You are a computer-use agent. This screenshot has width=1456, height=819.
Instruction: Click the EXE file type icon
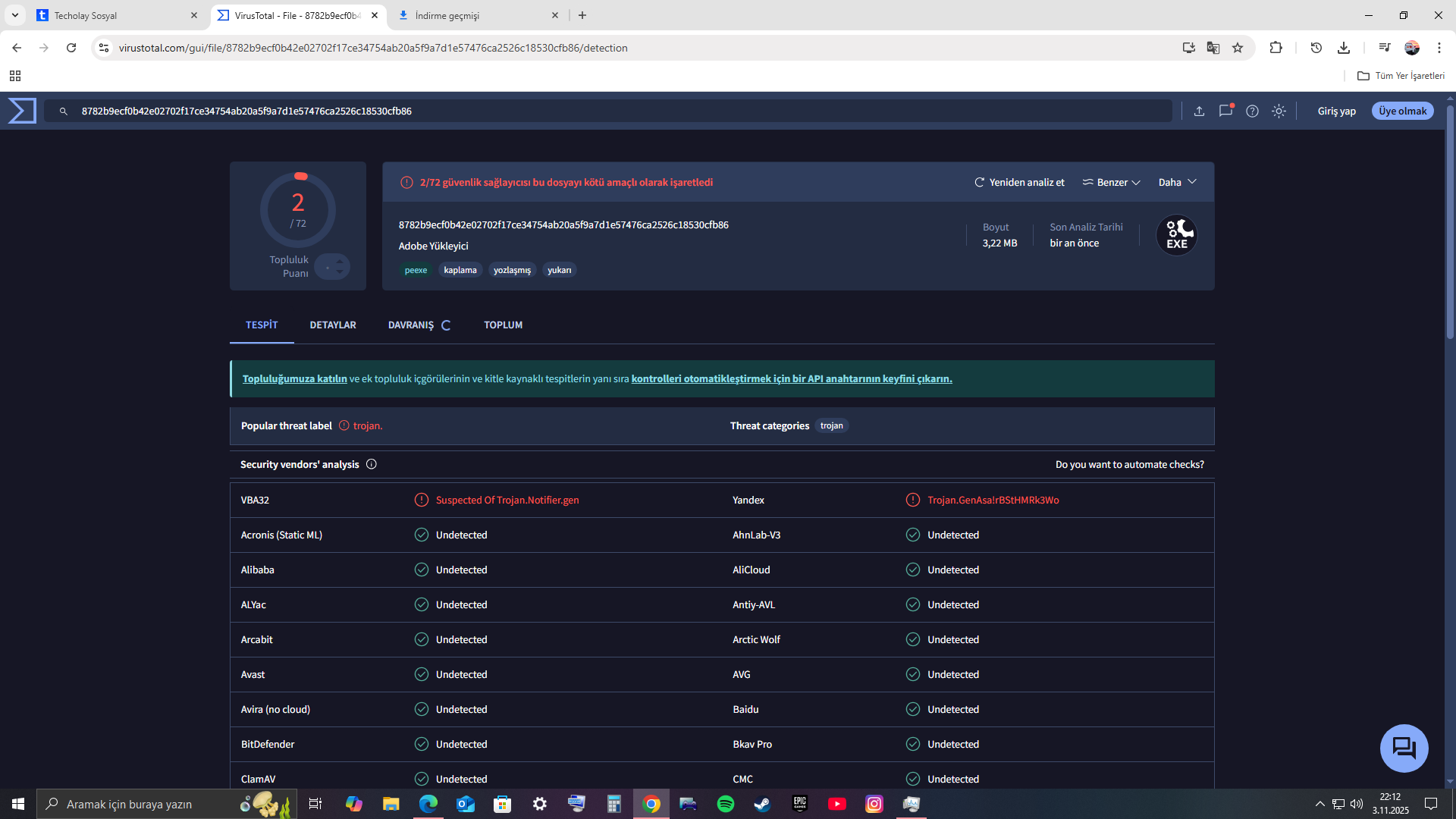click(x=1177, y=235)
